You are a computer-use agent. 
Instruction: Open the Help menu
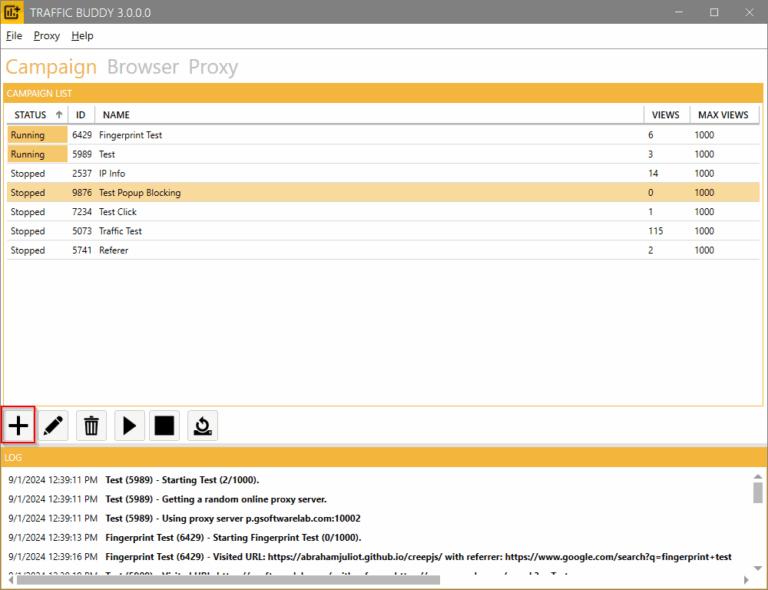point(82,35)
